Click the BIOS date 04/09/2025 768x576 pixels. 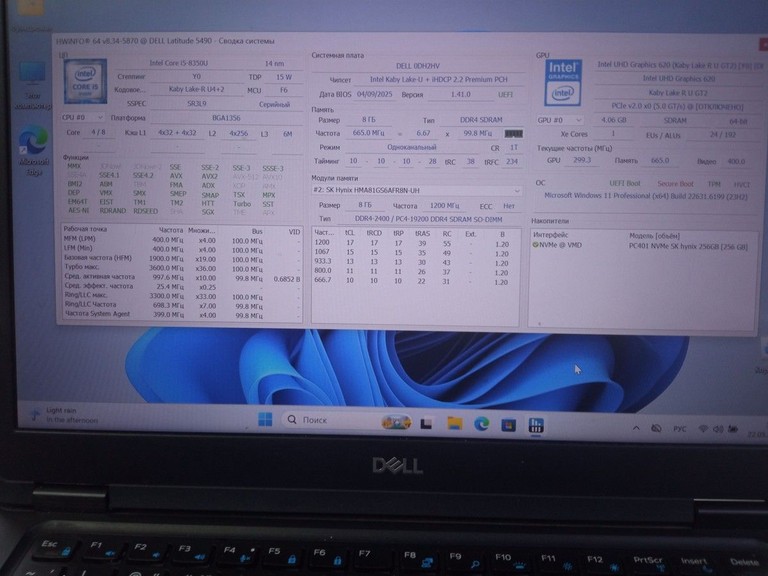coord(375,94)
